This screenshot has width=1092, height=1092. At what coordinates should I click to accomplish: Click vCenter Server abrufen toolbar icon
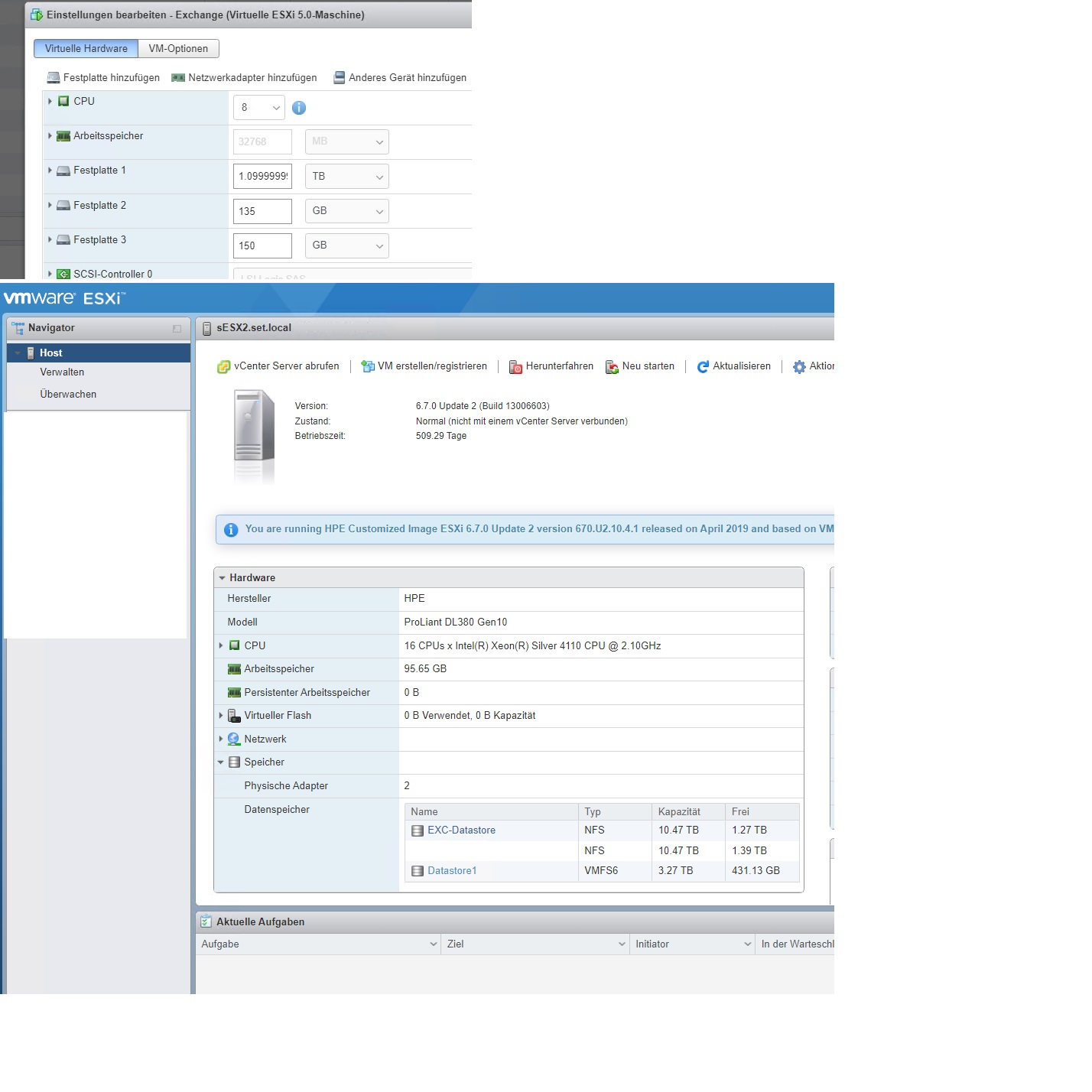coord(223,367)
